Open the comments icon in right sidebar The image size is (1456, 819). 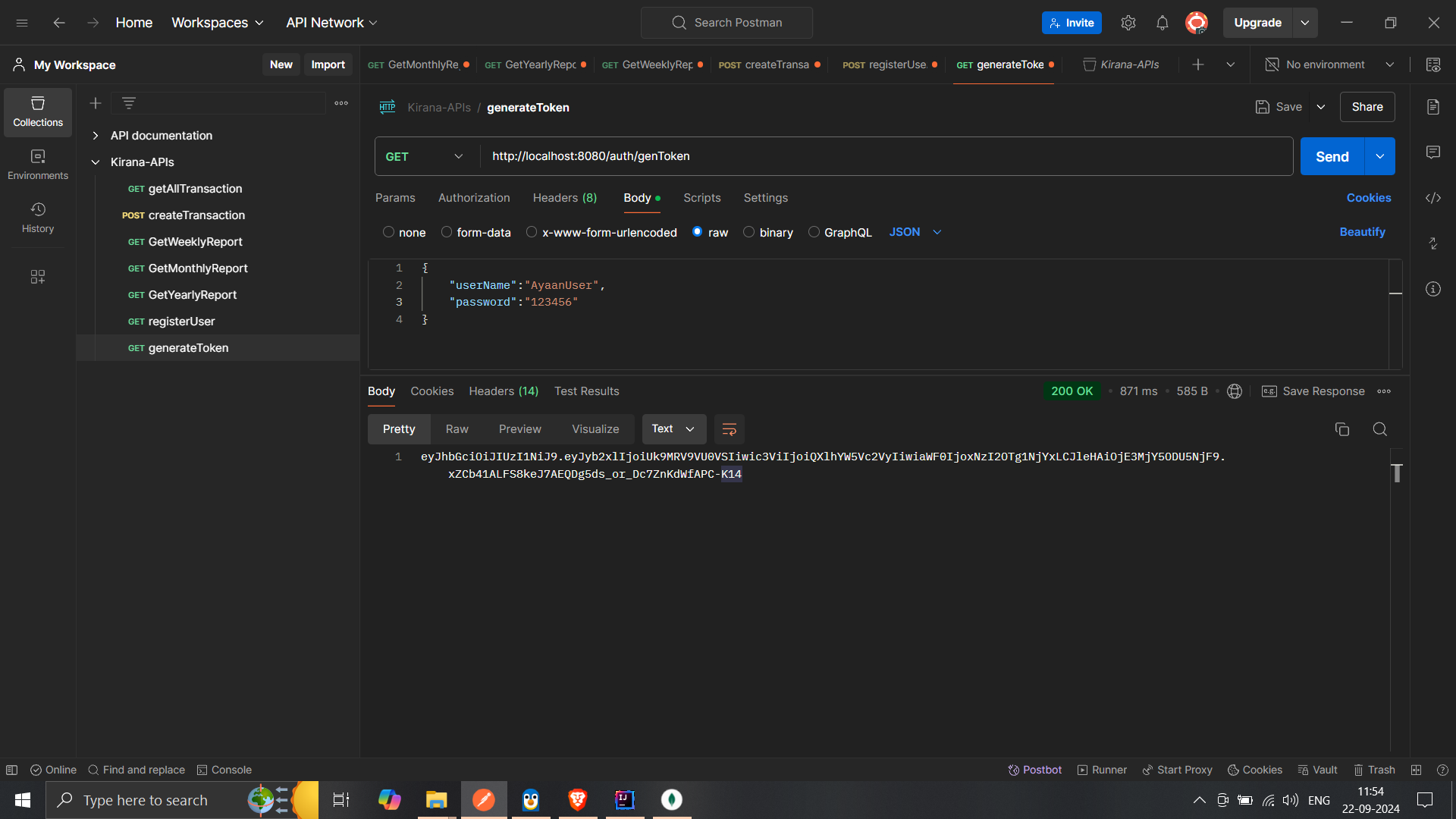[1433, 152]
